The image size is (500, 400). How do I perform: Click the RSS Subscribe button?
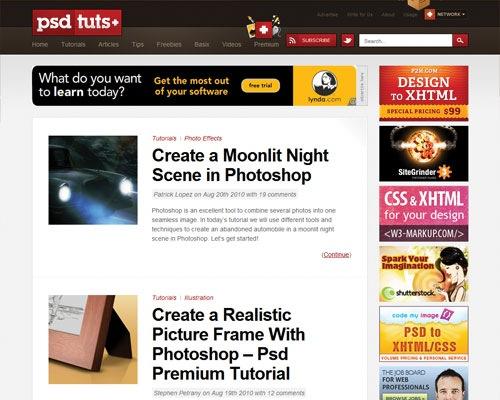click(x=311, y=41)
